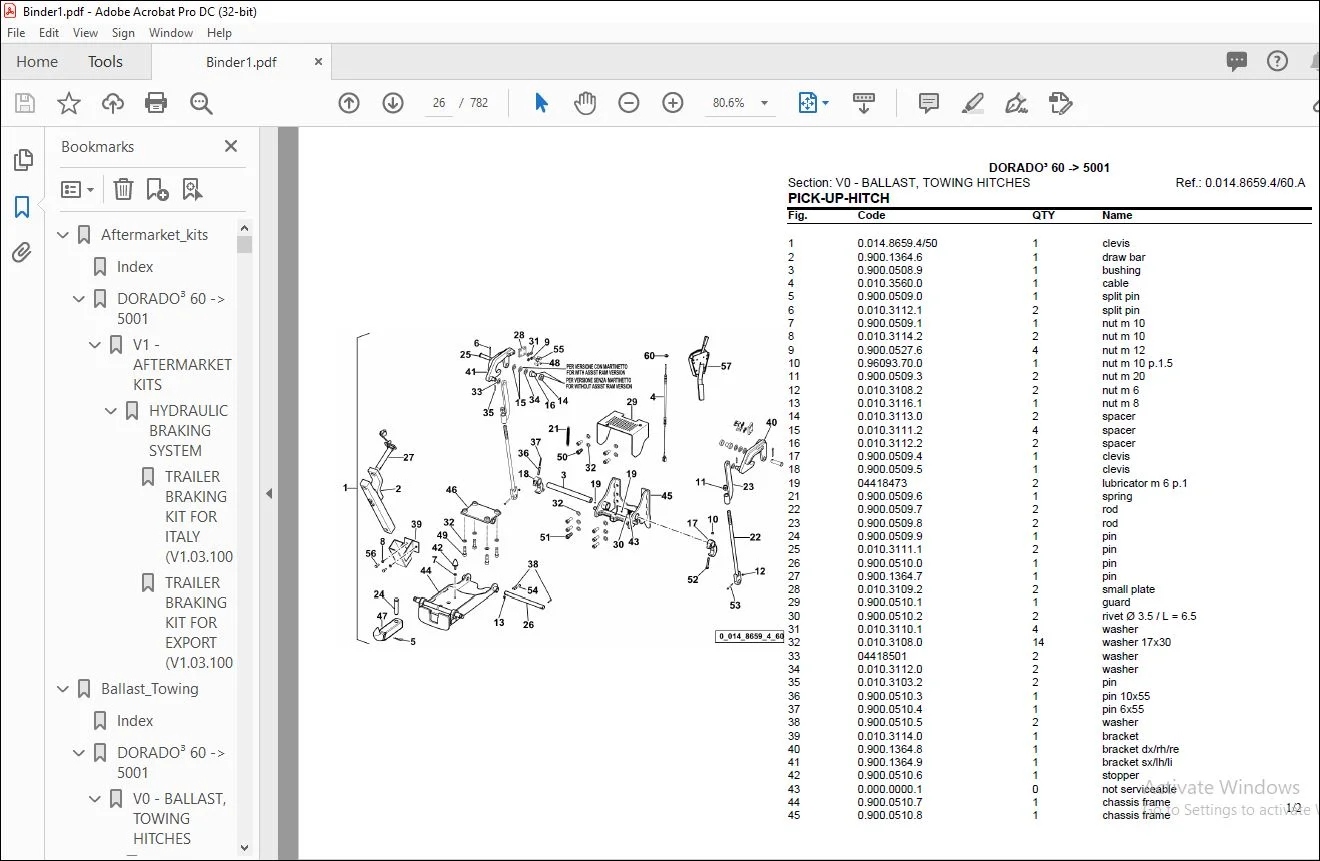
Task: Click part code 0.014.8659.4/50 for clevis
Action: (x=897, y=243)
